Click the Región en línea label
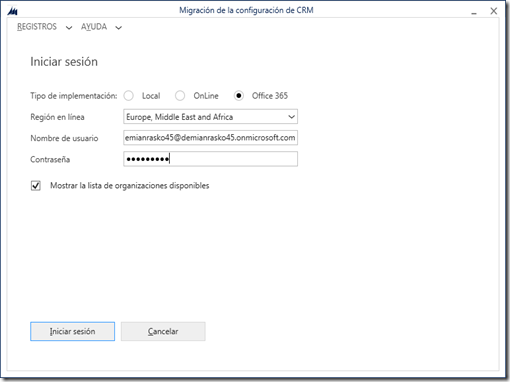This screenshot has width=510, height=382. point(57,117)
